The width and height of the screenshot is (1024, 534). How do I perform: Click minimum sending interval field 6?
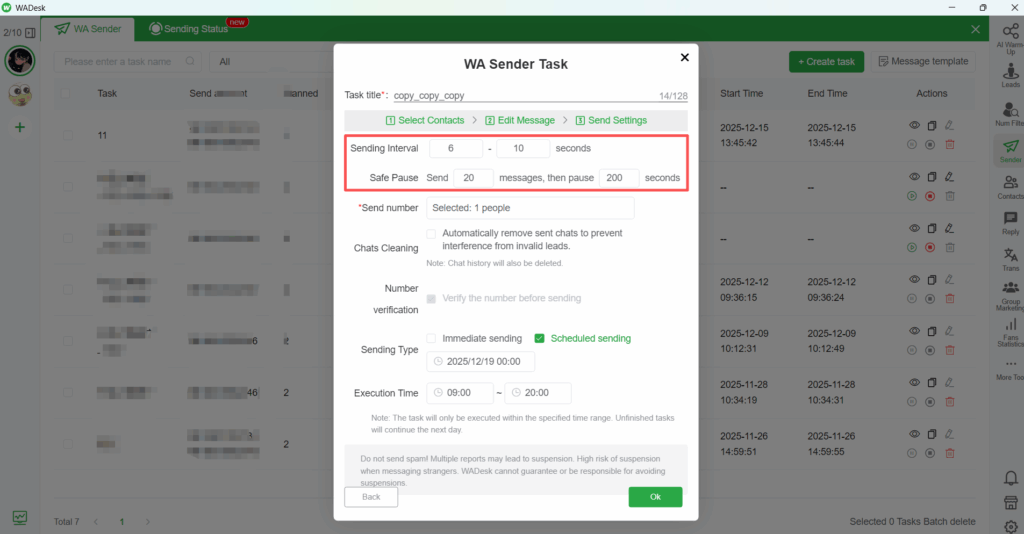pyautogui.click(x=456, y=148)
